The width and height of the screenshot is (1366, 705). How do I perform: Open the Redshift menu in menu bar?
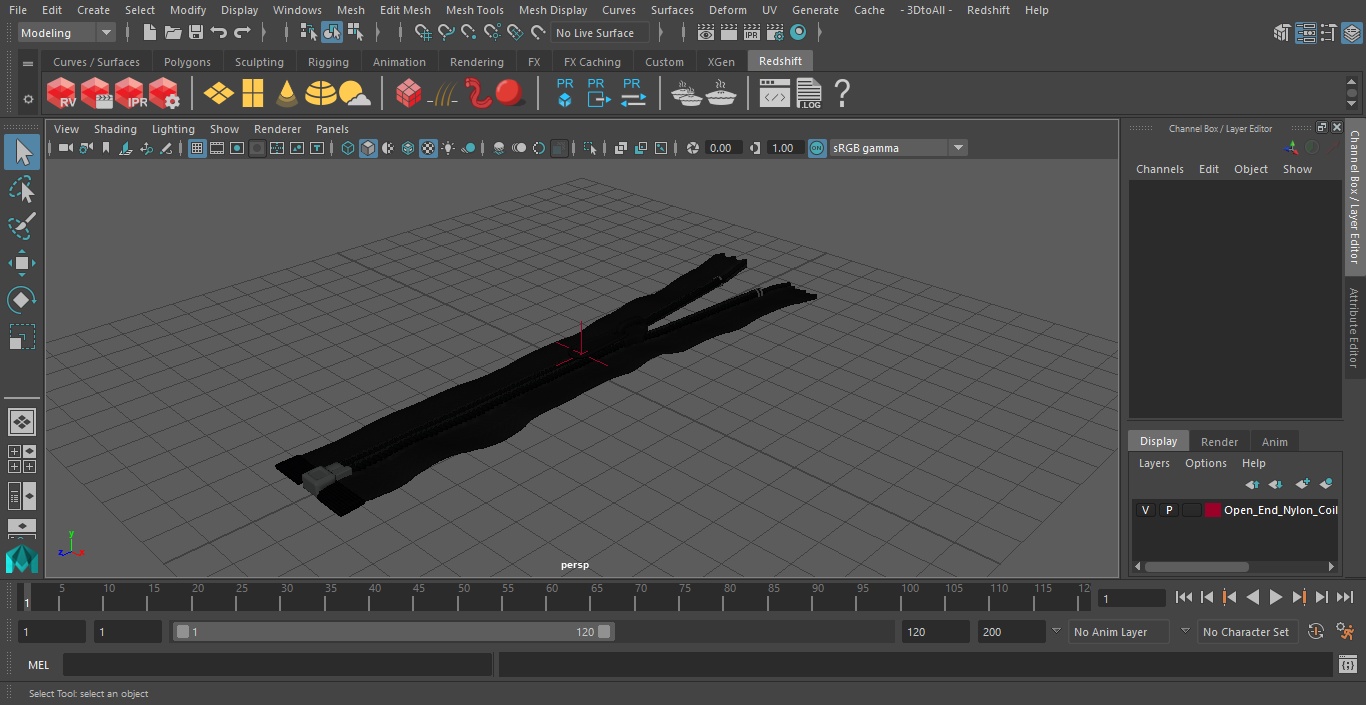click(x=988, y=10)
